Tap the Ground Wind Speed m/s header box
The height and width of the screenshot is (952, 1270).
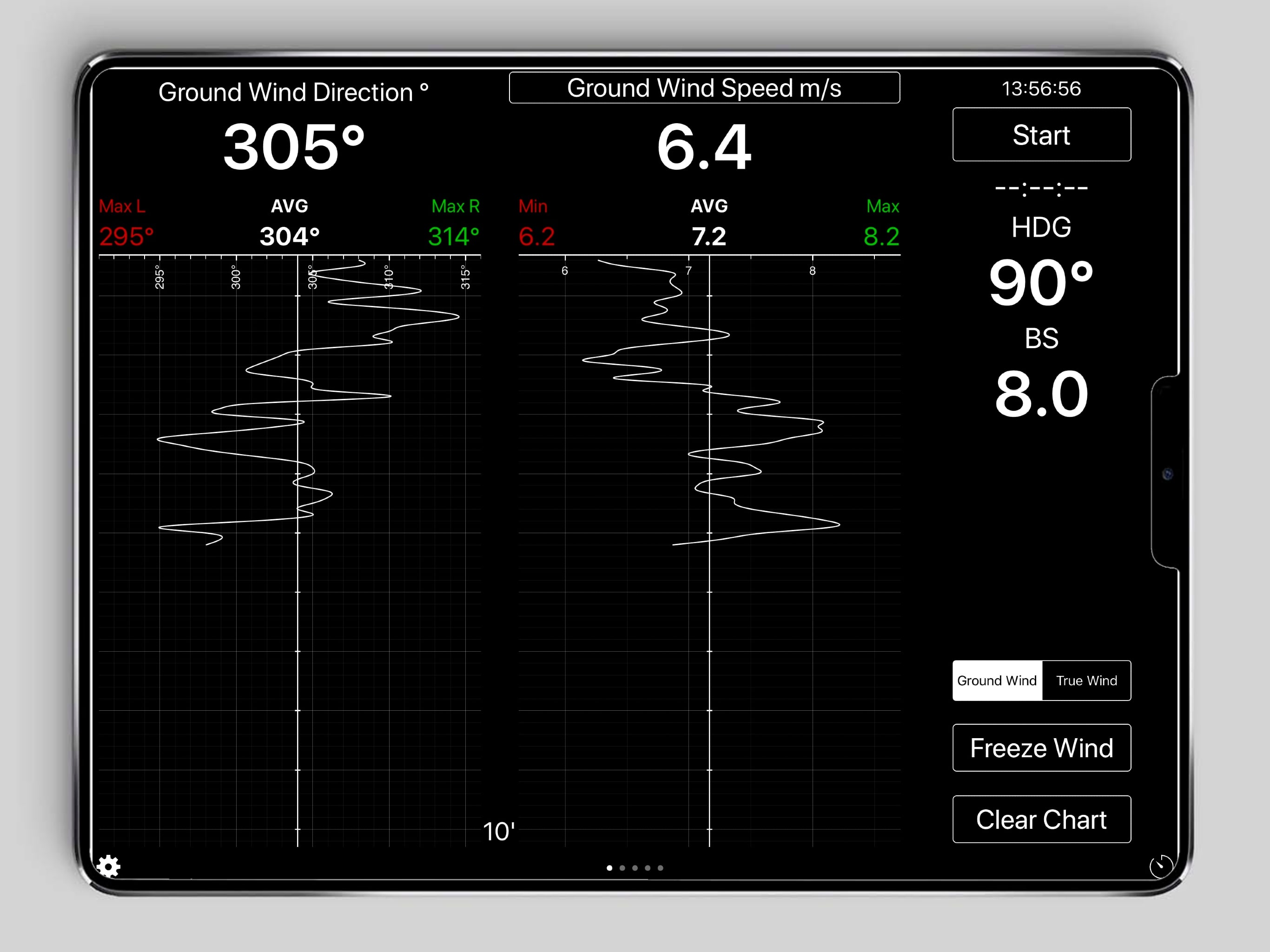[x=704, y=88]
